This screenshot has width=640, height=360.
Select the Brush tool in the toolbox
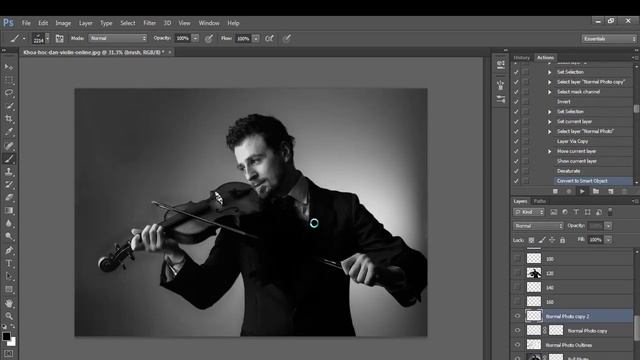(9, 159)
